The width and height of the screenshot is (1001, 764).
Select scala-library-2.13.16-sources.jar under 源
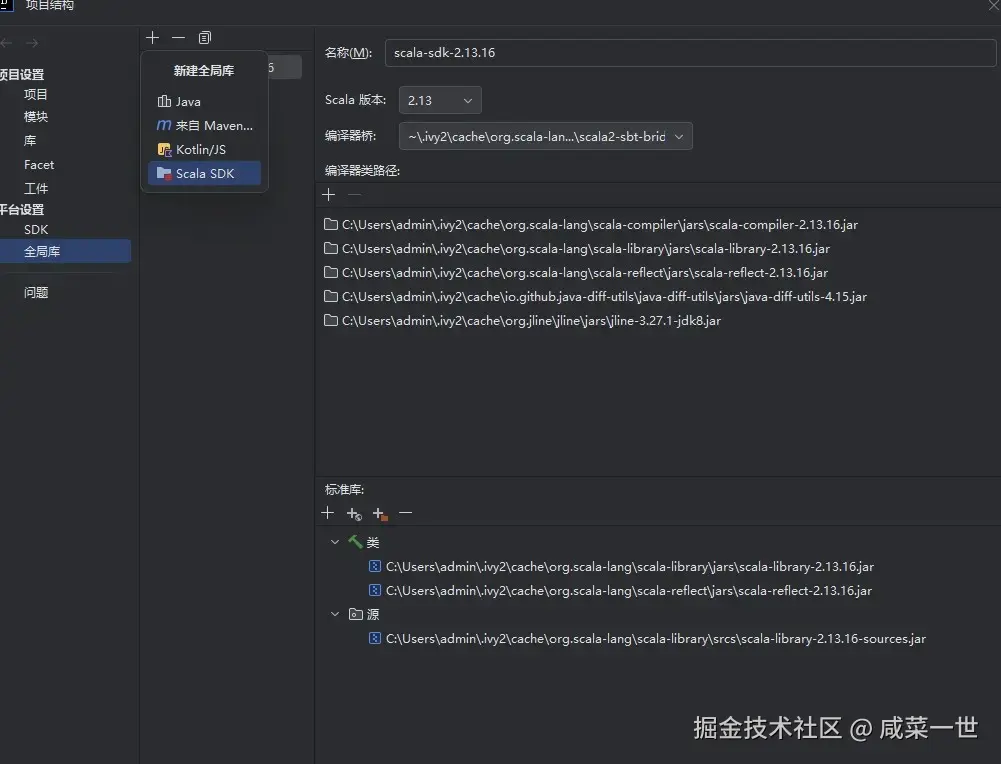tap(656, 638)
